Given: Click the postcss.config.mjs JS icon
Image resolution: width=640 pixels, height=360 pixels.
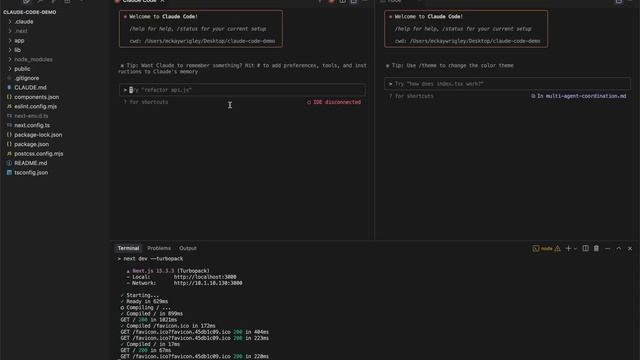Looking at the screenshot, I should [x=9, y=153].
